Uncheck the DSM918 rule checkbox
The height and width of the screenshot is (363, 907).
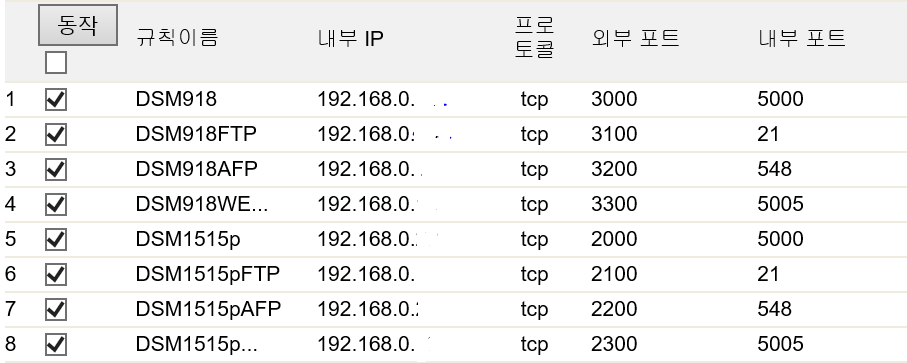(56, 99)
